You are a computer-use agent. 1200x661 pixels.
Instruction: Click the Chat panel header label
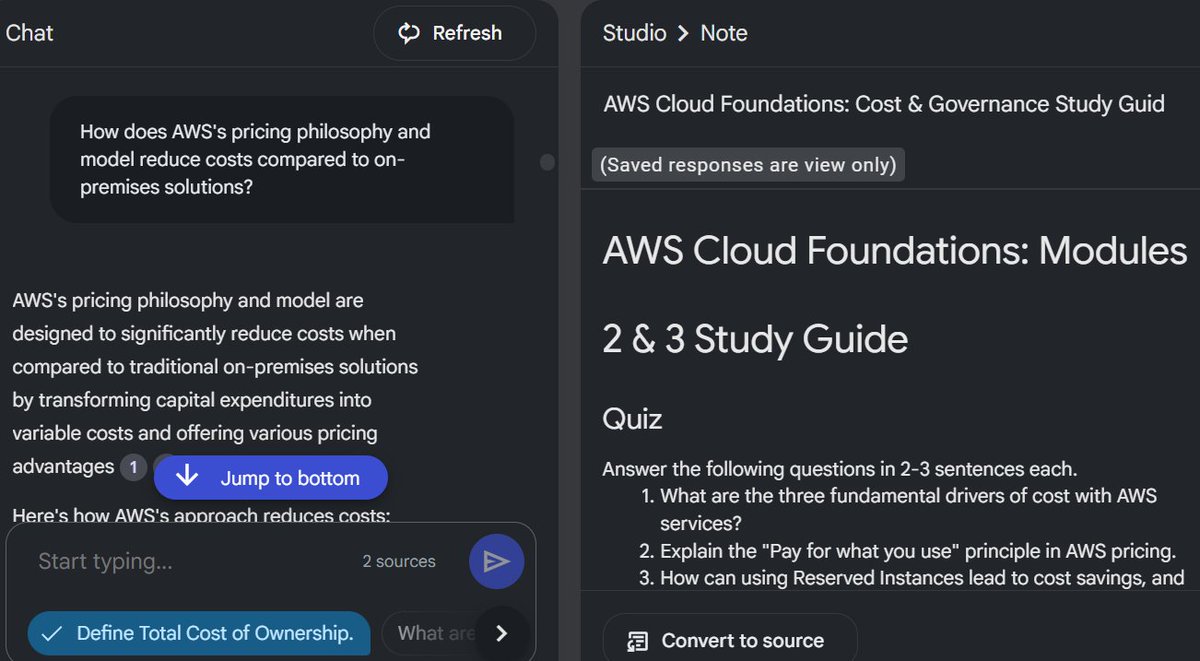[x=29, y=33]
